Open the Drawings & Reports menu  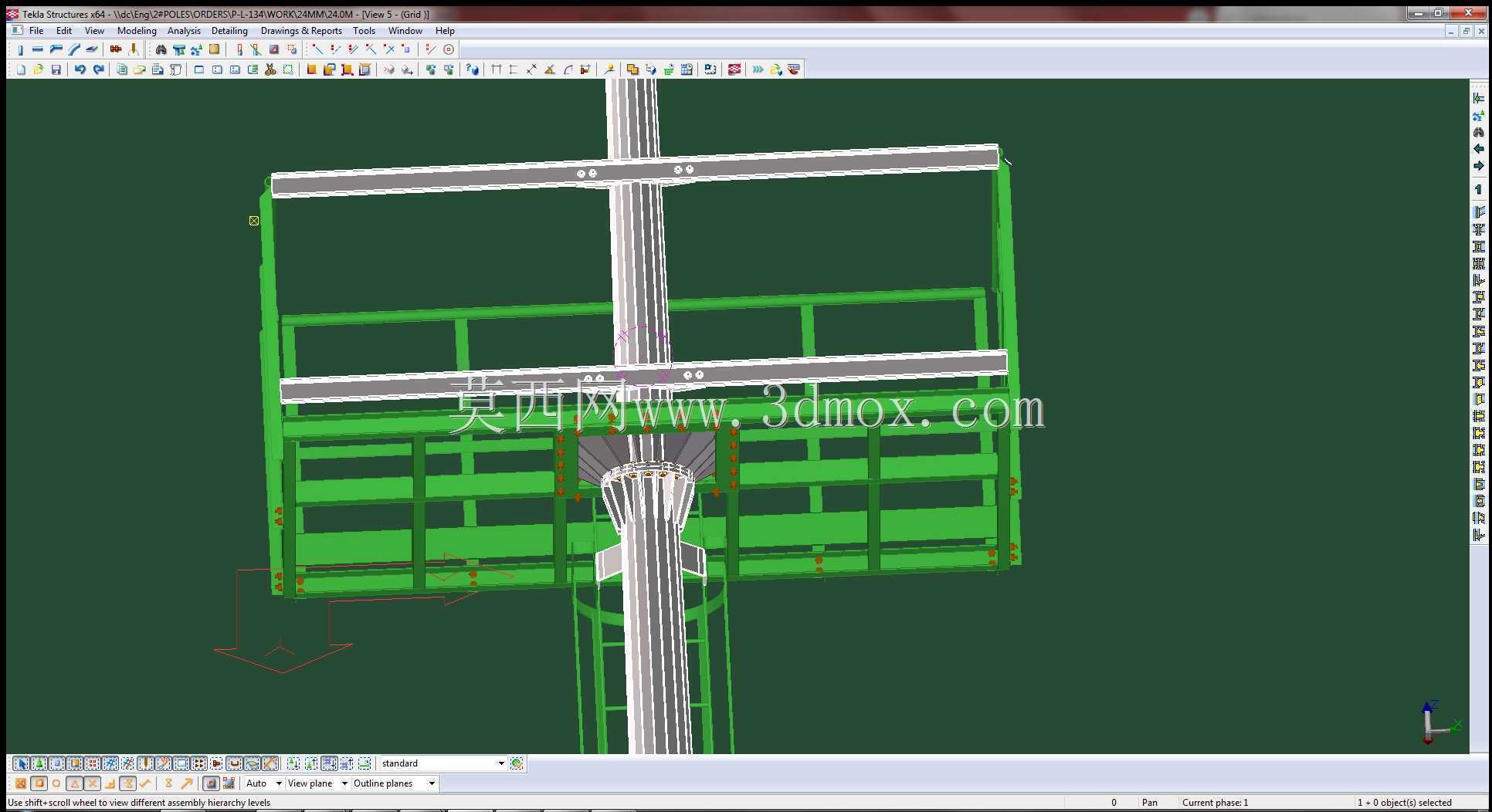click(301, 31)
